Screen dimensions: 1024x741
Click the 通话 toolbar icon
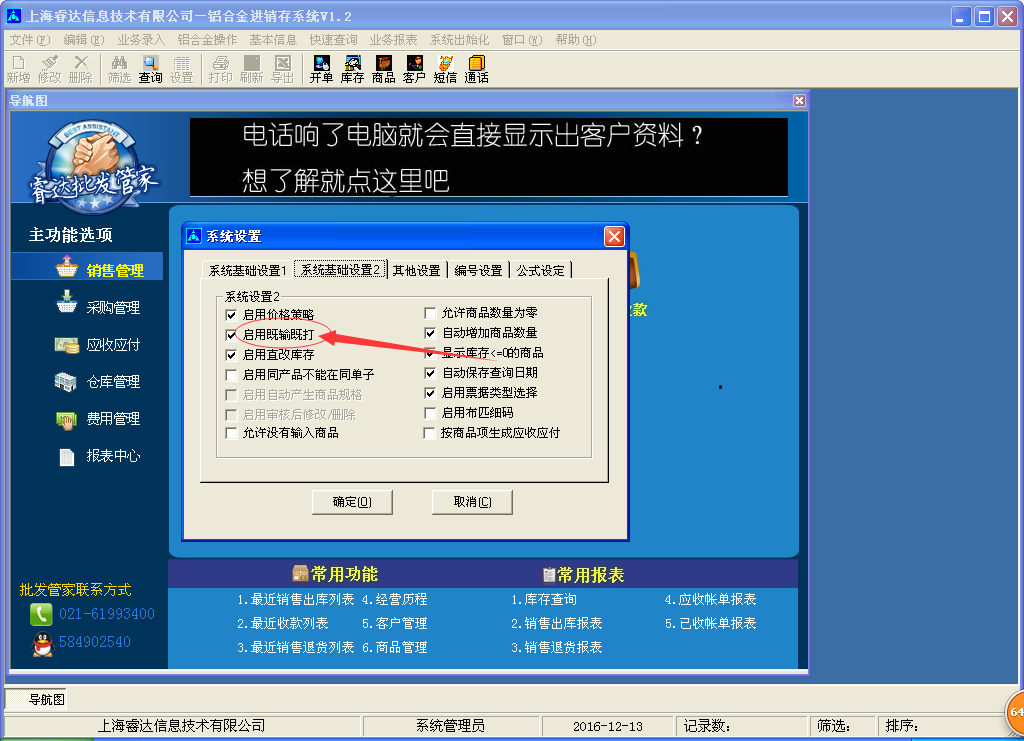pyautogui.click(x=476, y=69)
